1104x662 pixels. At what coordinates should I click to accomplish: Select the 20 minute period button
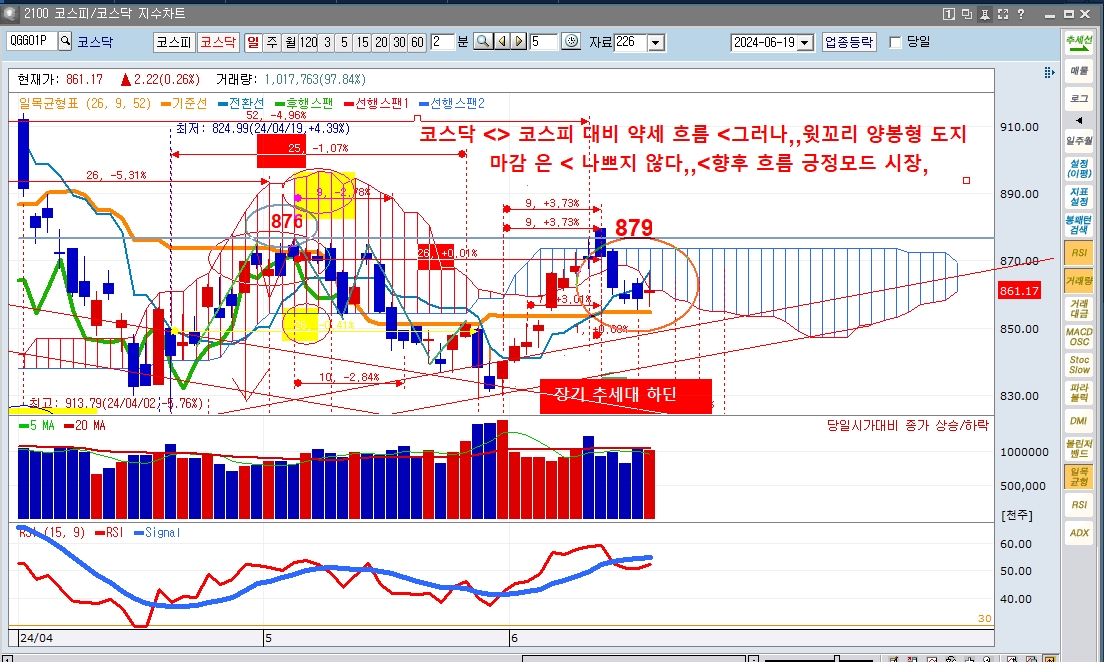click(381, 42)
